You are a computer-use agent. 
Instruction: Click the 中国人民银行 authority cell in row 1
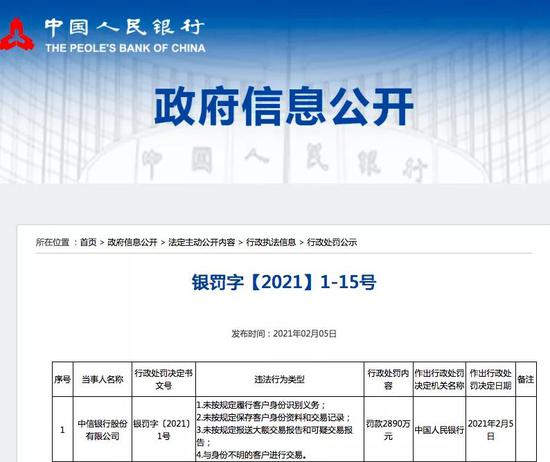439,430
